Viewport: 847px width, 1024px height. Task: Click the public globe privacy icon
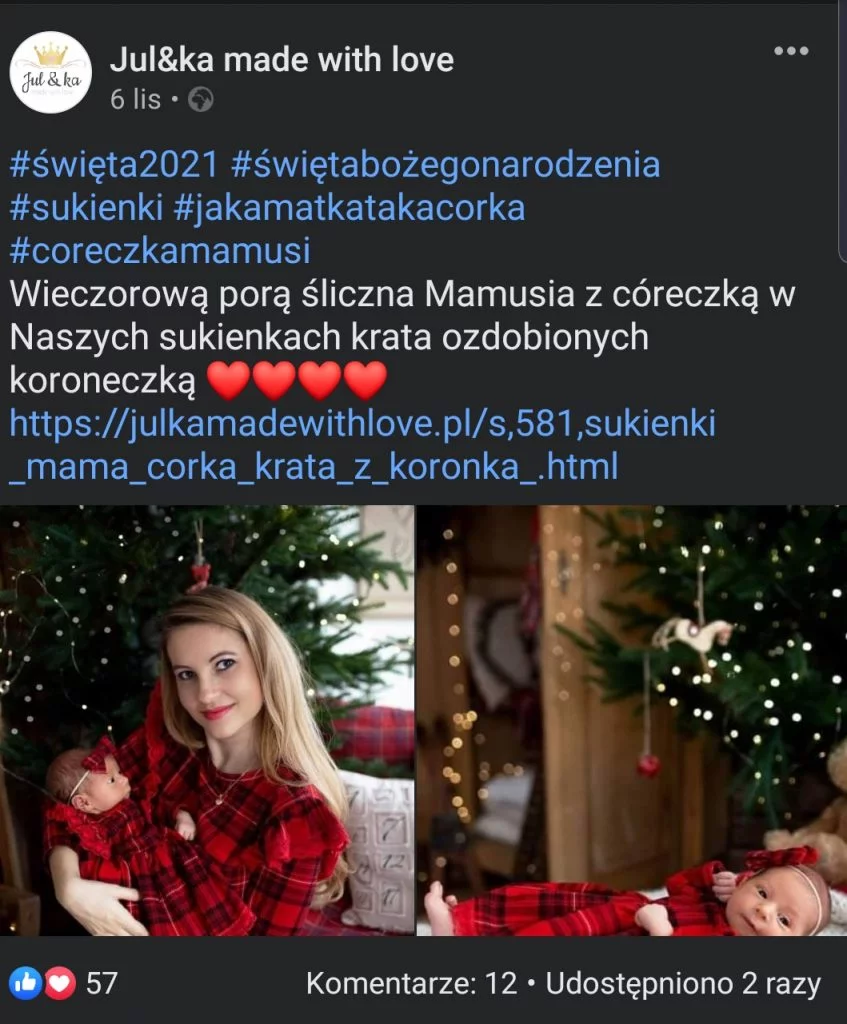(200, 100)
